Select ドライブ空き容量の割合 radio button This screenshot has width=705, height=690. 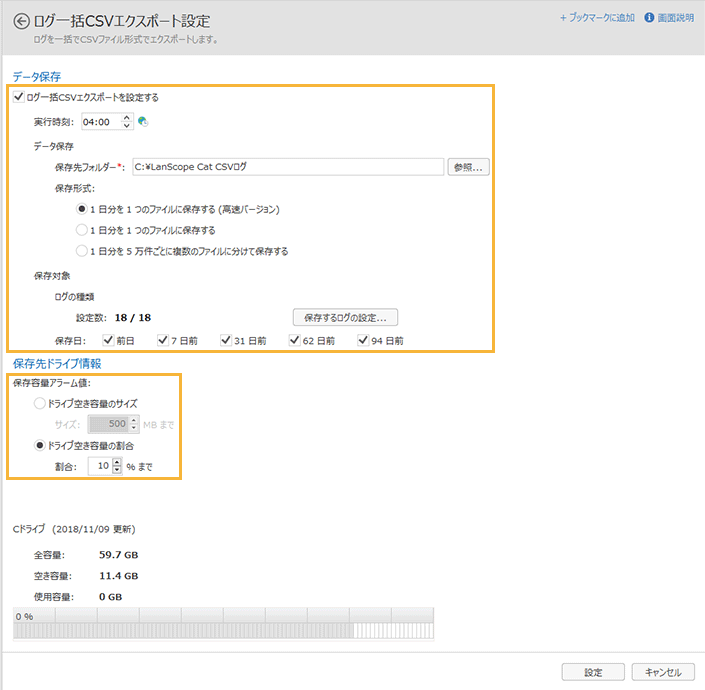pos(40,445)
